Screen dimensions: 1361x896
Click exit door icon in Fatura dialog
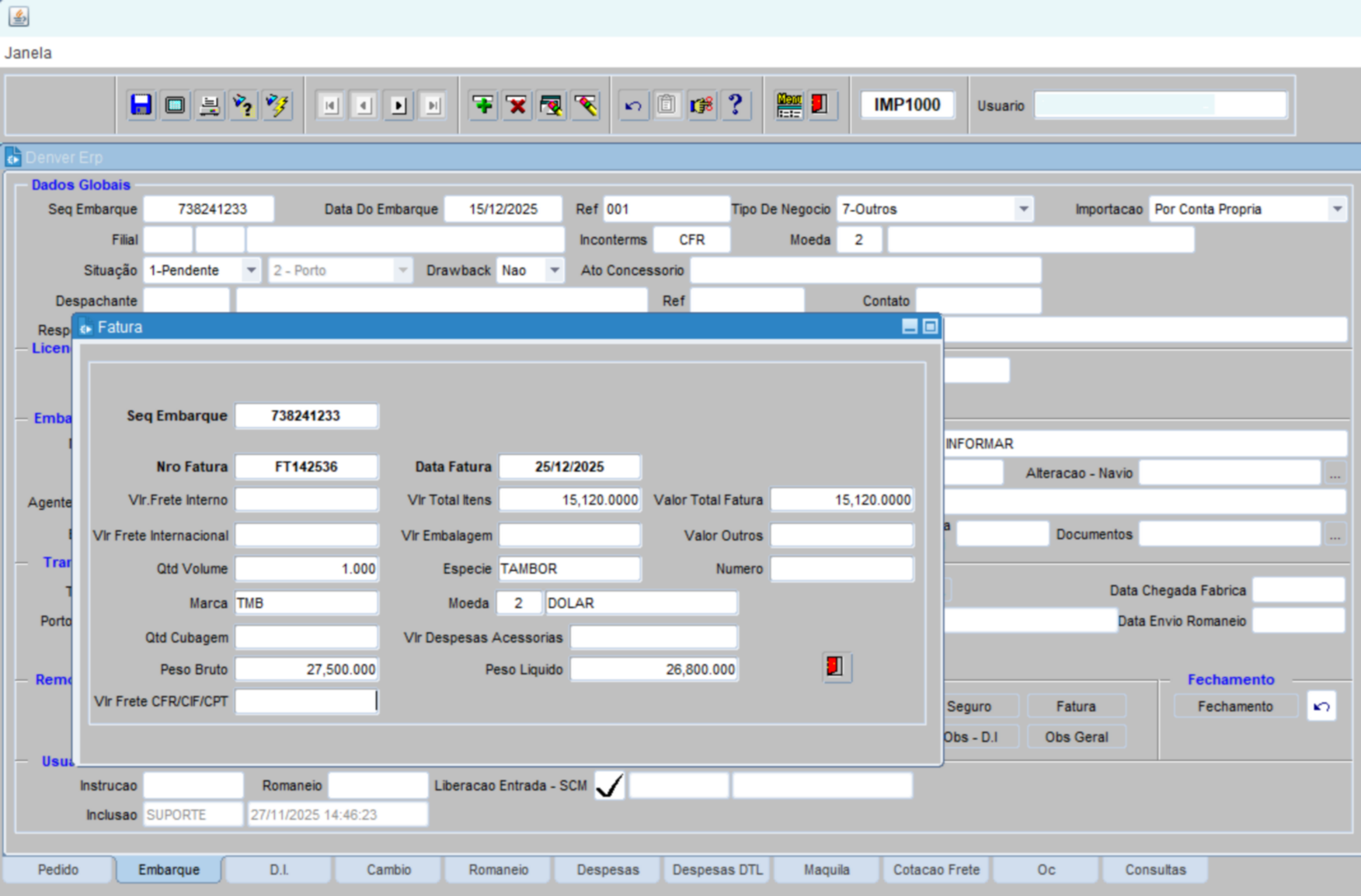click(836, 667)
